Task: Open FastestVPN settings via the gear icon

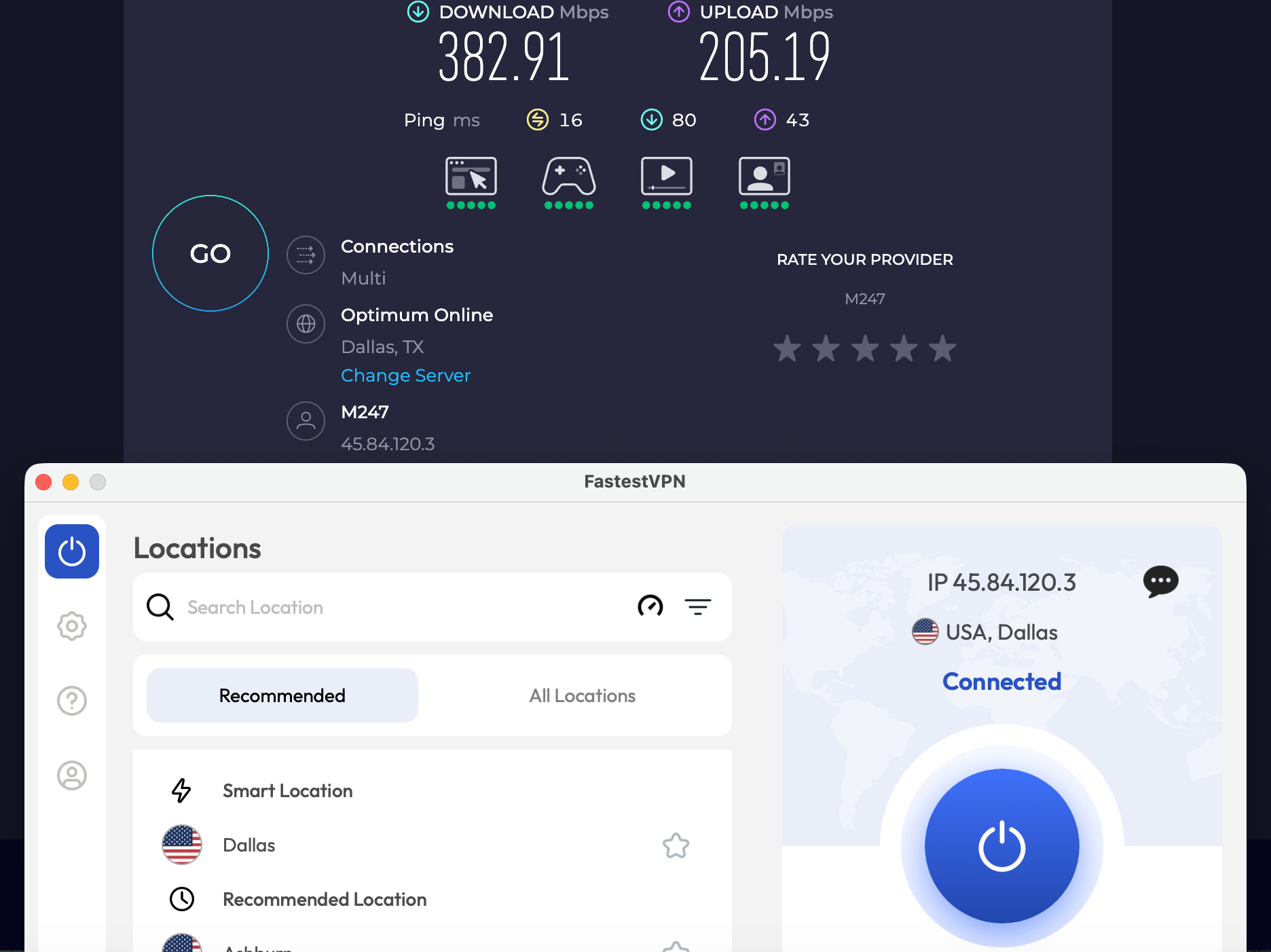Action: coord(71,626)
